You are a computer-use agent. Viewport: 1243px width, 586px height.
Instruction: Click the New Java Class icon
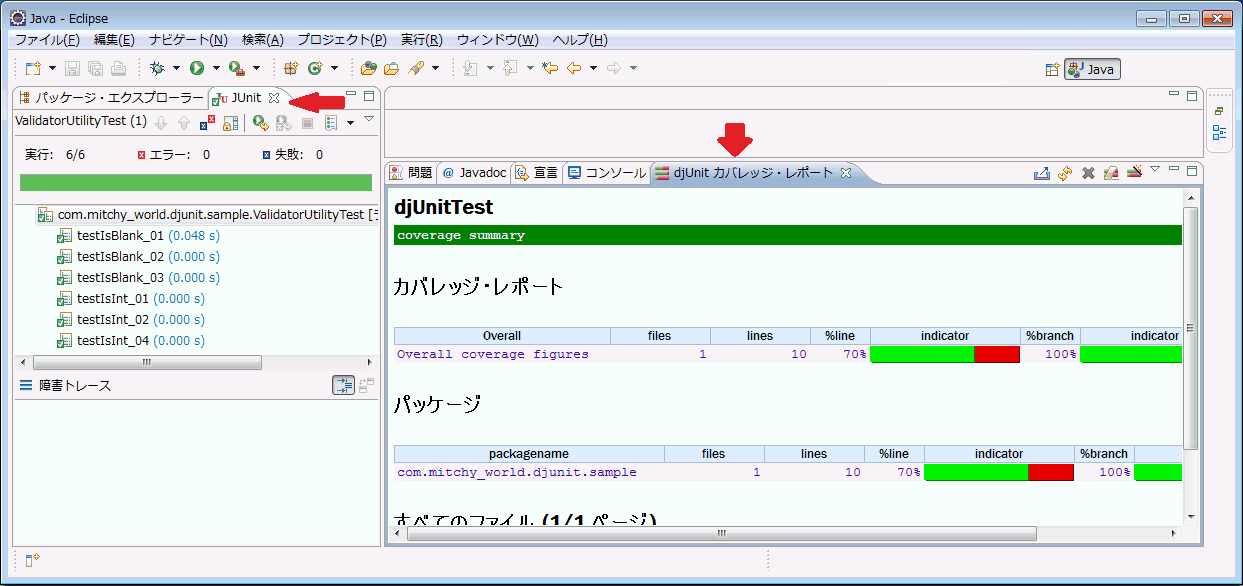(315, 68)
